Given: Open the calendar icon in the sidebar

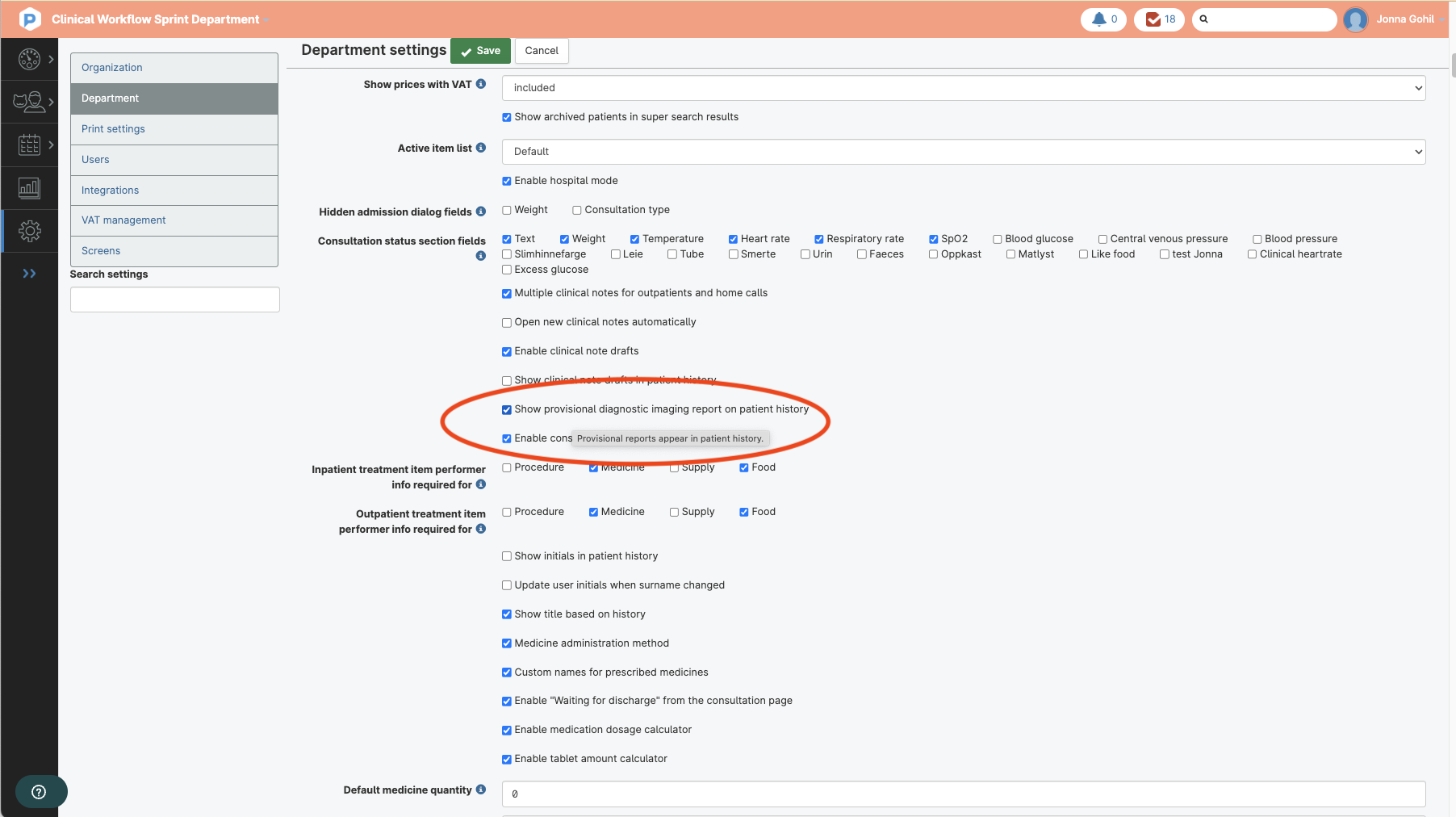Looking at the screenshot, I should coord(29,145).
